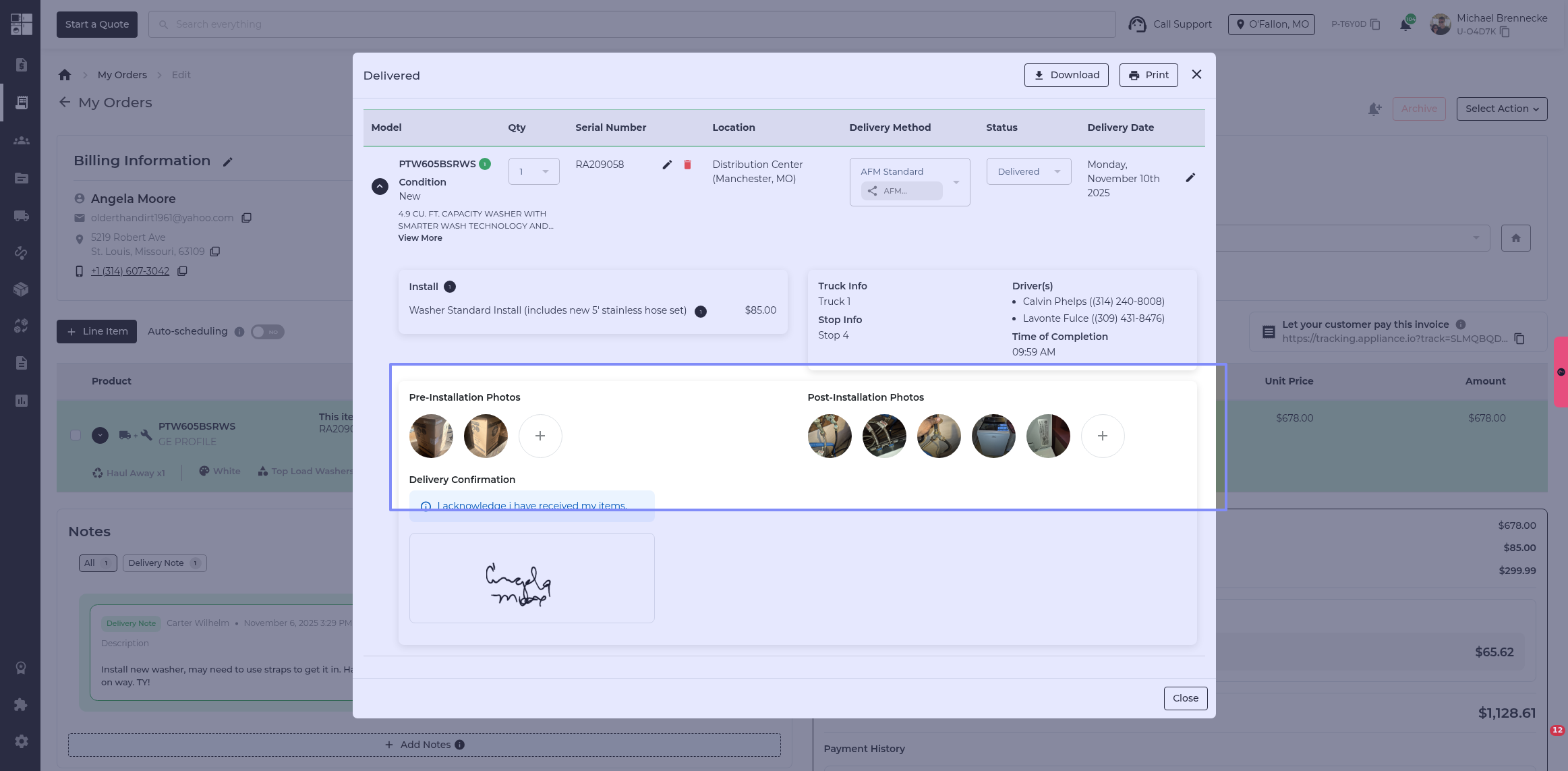Toggle the Auto-scheduling switch

click(x=268, y=332)
